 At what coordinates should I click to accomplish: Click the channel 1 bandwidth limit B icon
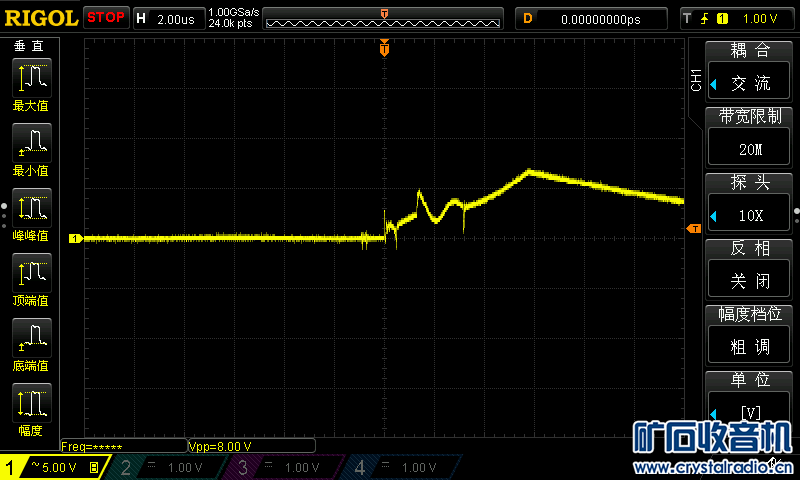94,467
